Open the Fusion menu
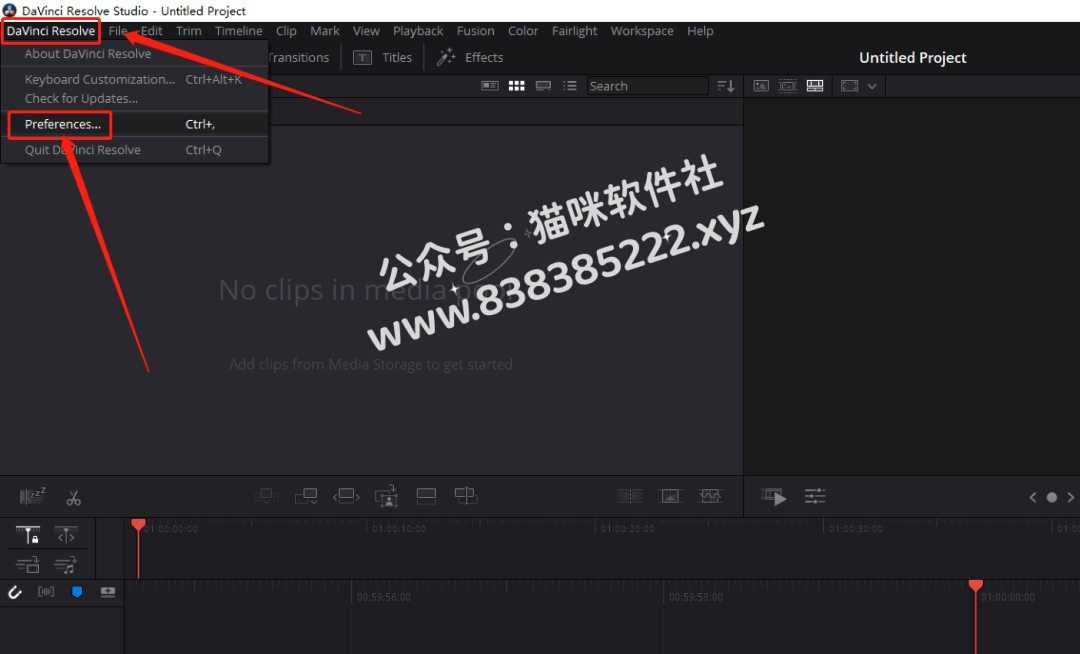The height and width of the screenshot is (654, 1080). (x=475, y=31)
